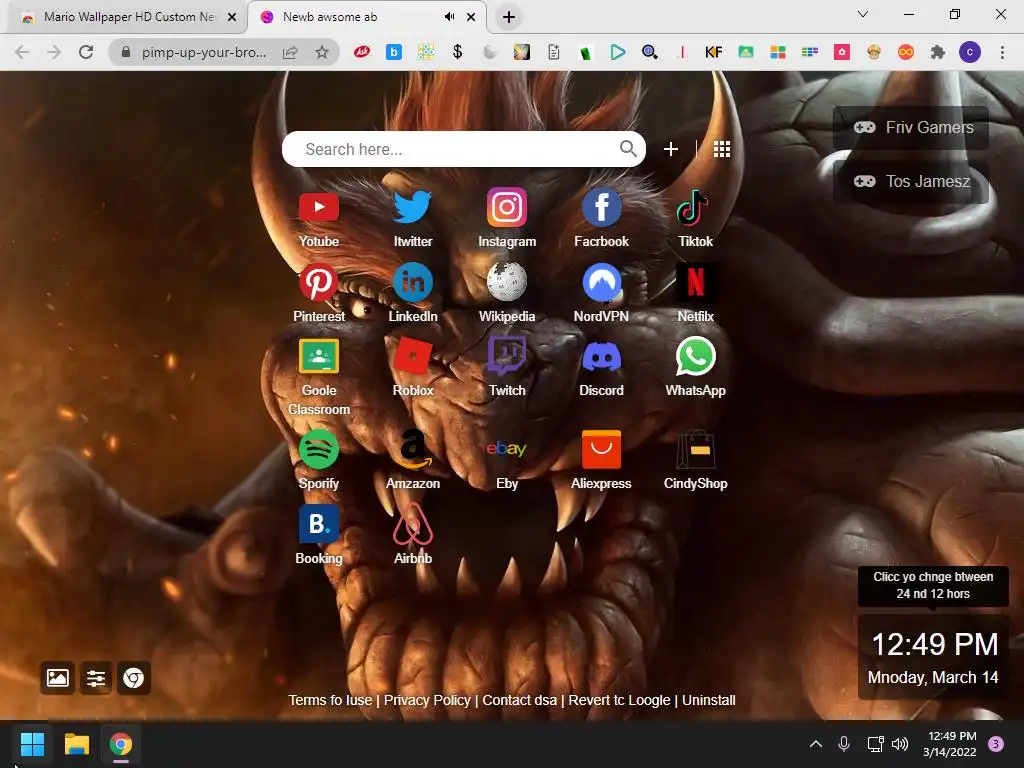Launch the Instagram shortcut
Viewport: 1024px width, 768px height.
(507, 207)
